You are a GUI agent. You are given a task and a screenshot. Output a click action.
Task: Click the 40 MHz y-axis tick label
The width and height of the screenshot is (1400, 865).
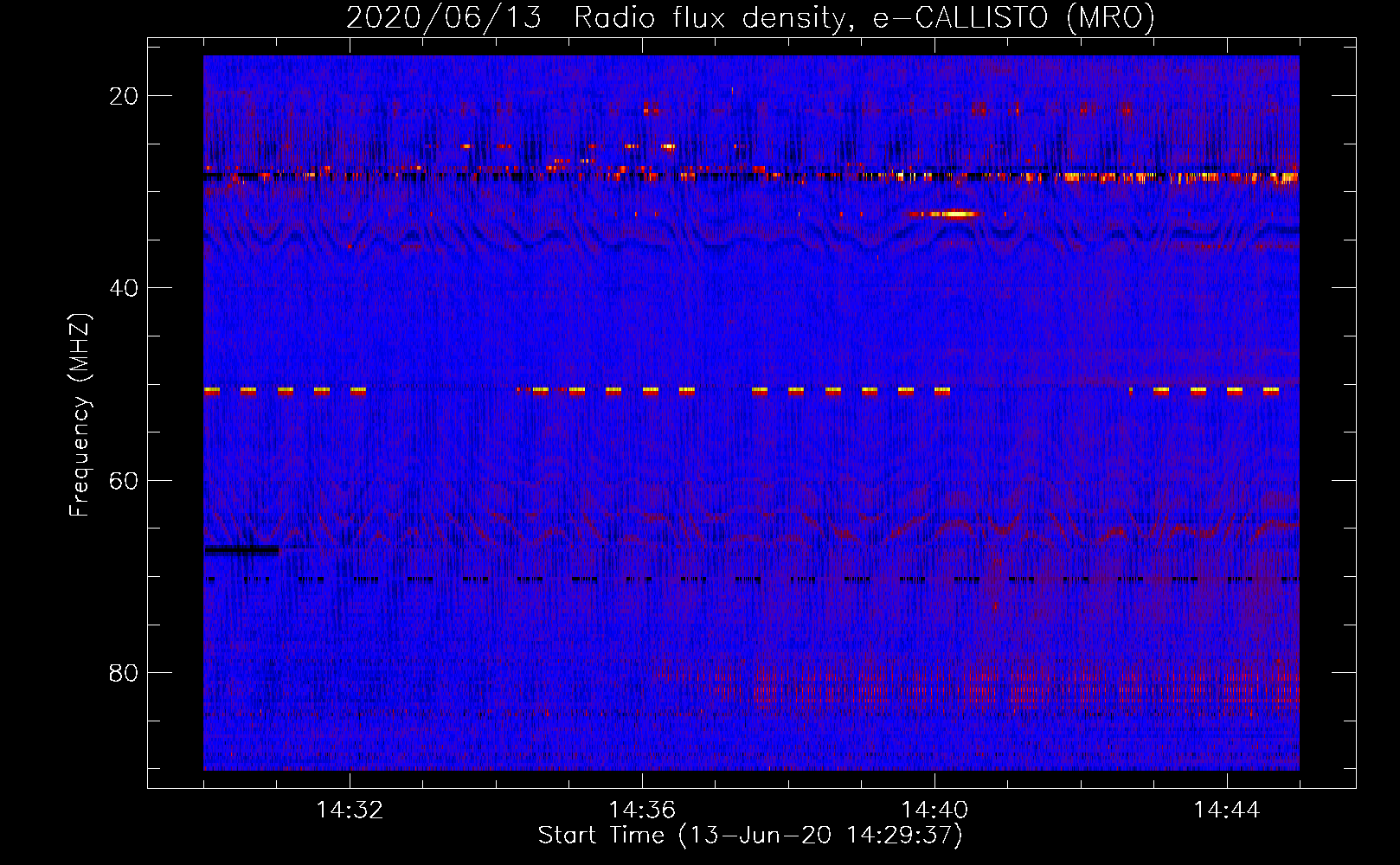click(x=124, y=288)
